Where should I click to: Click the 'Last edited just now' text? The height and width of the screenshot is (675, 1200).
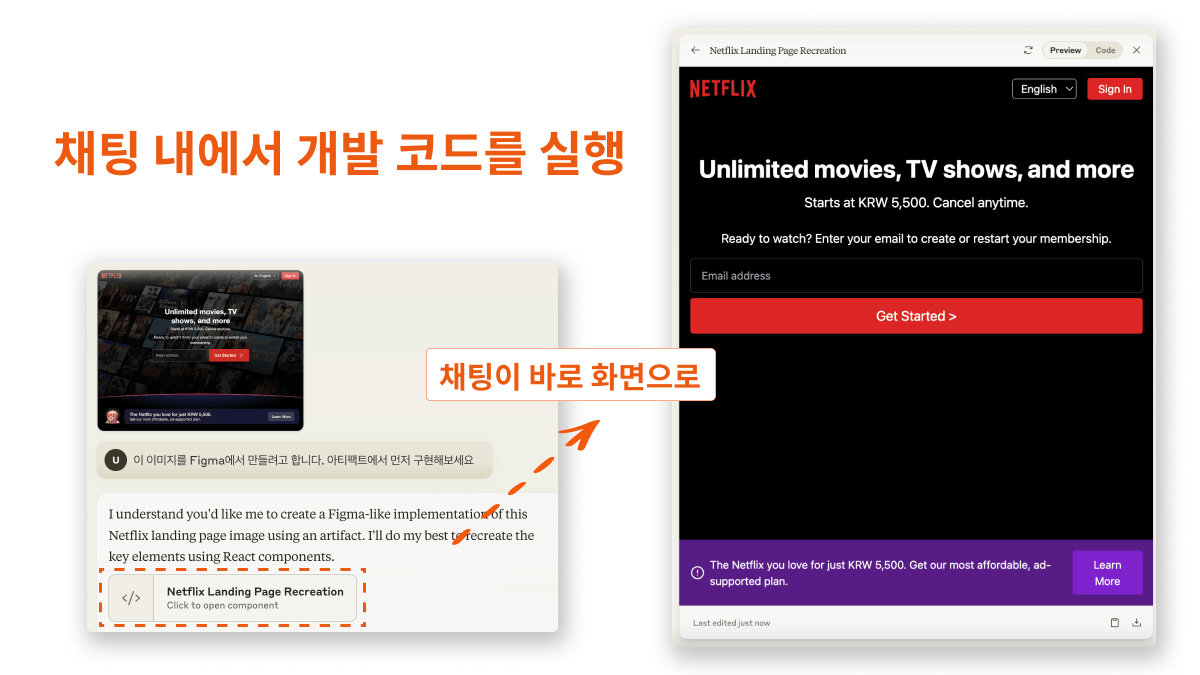pos(731,623)
